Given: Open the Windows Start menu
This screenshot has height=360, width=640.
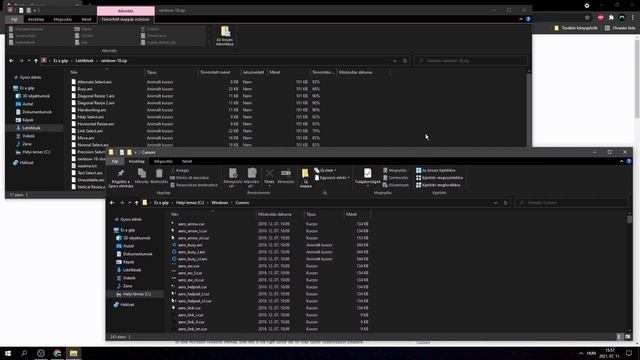Looking at the screenshot, I should [8, 353].
